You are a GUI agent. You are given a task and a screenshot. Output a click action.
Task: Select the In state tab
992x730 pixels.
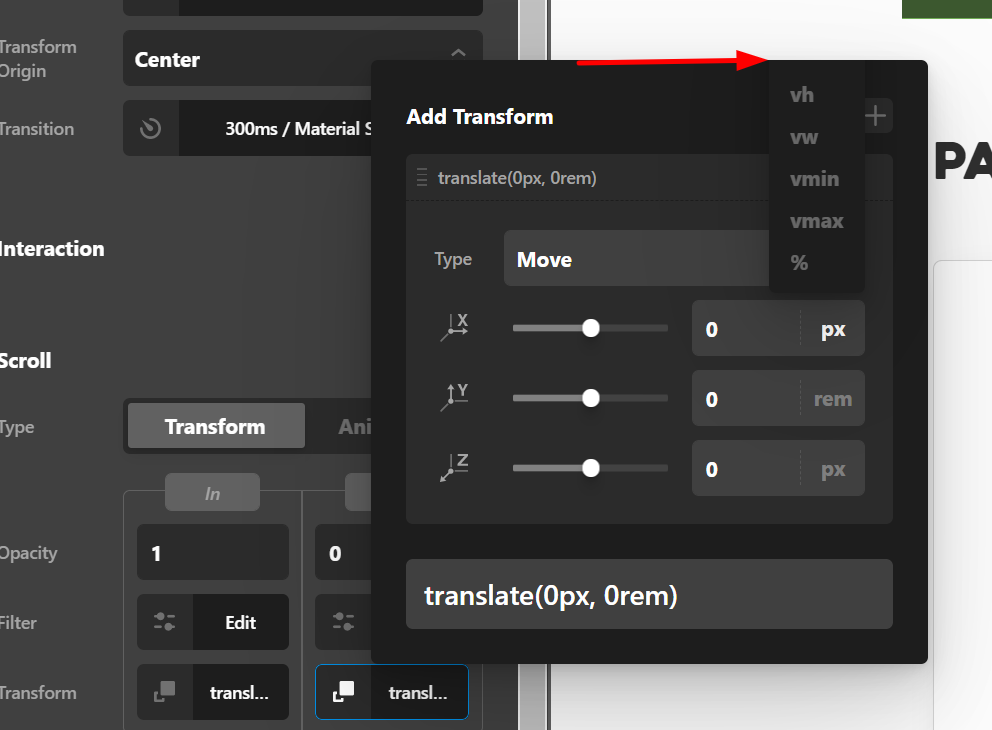[213, 493]
